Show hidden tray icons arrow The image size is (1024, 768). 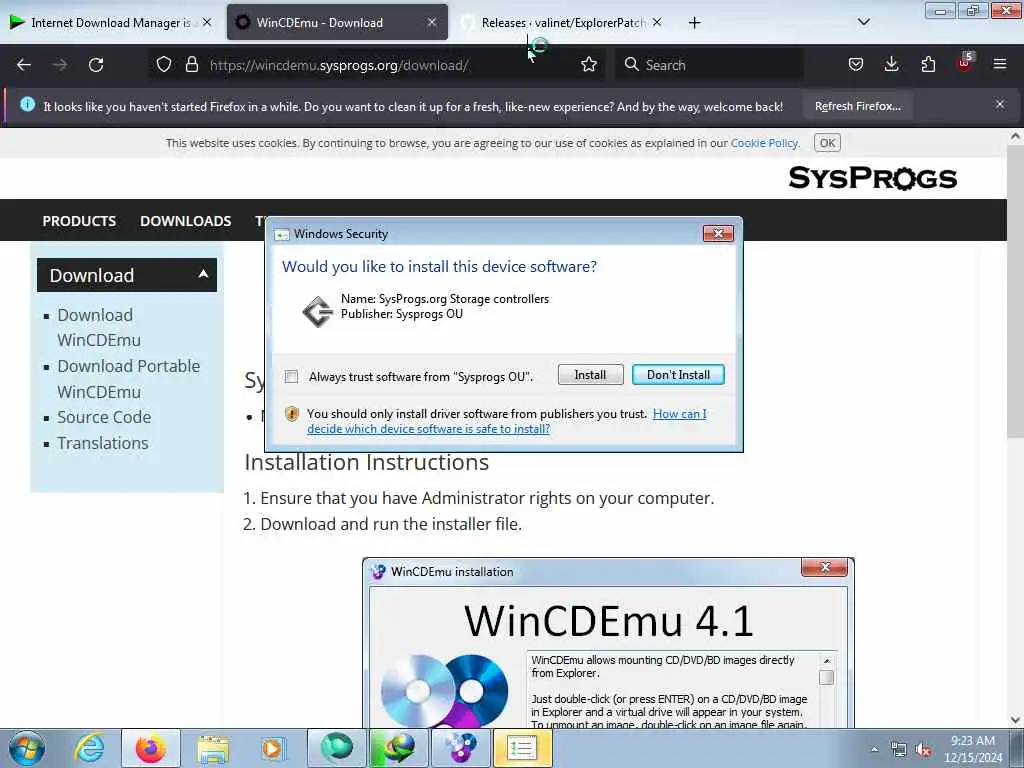874,750
